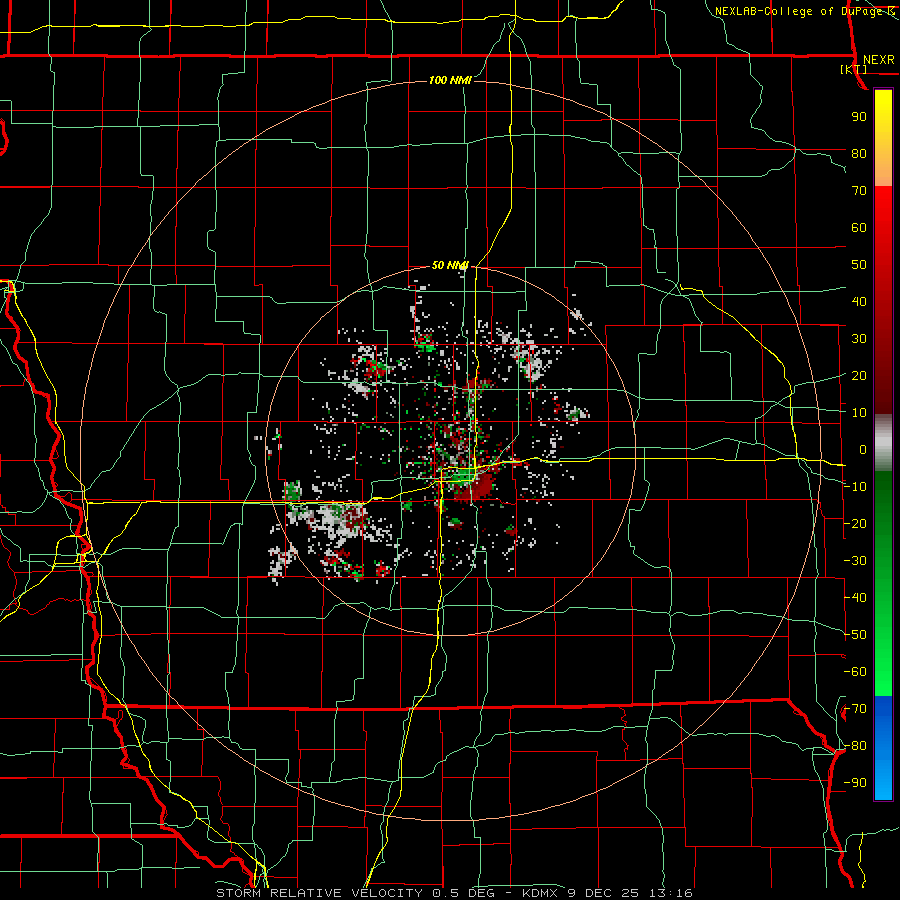Click the positive 40 scale value

[859, 301]
